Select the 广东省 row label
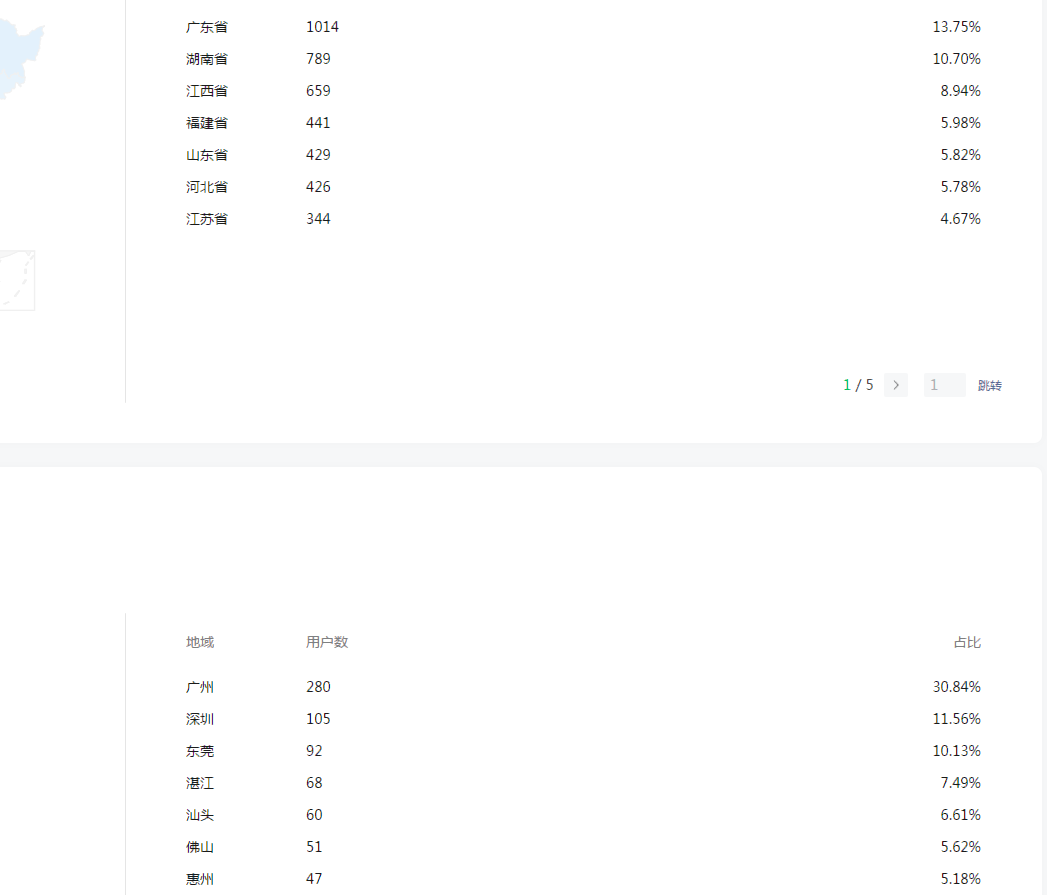 click(207, 27)
